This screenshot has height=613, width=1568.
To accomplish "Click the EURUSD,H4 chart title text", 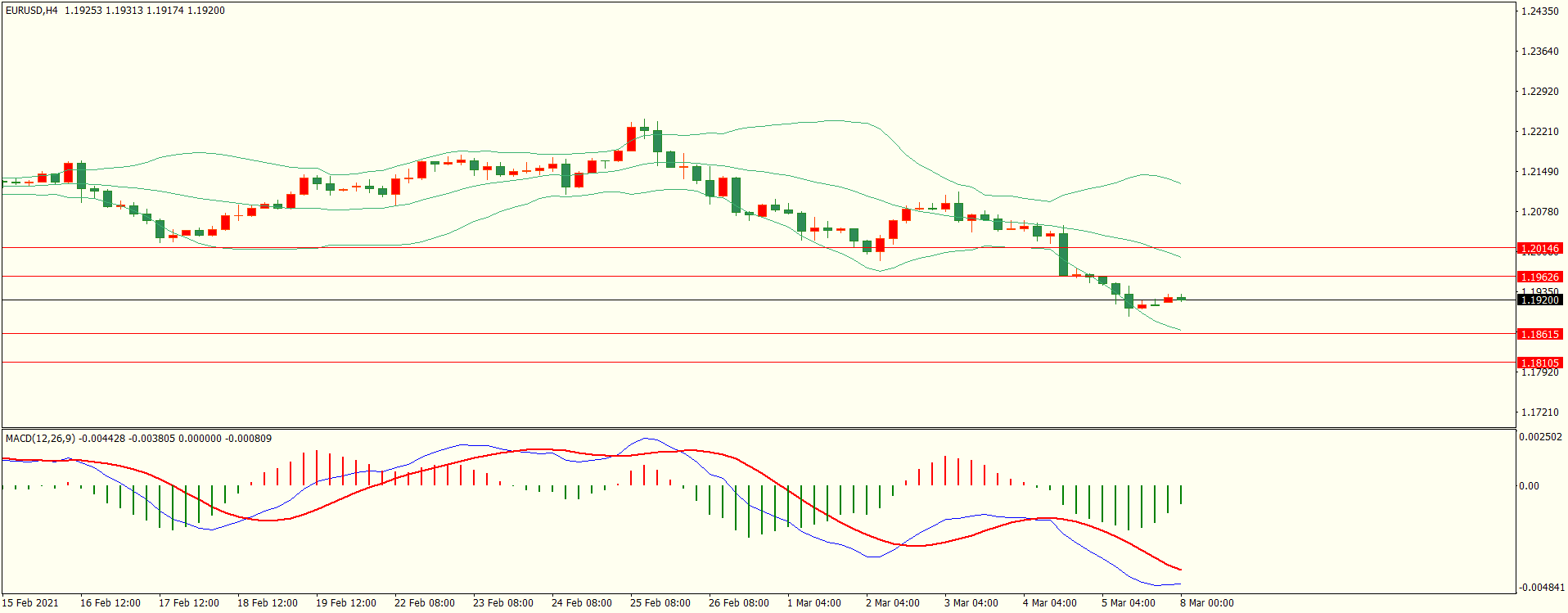I will tap(32, 11).
